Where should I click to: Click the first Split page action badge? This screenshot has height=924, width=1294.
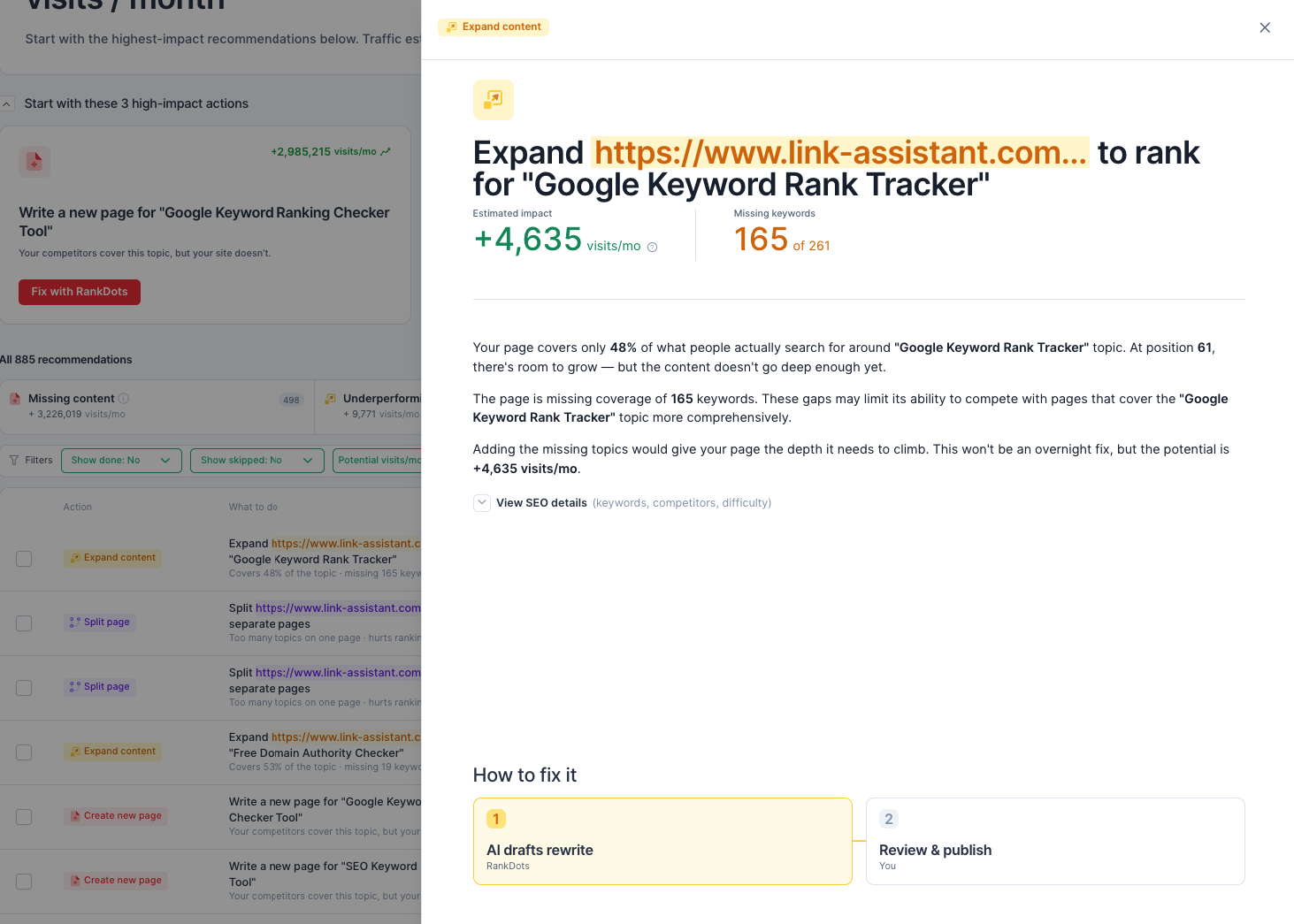coord(100,622)
